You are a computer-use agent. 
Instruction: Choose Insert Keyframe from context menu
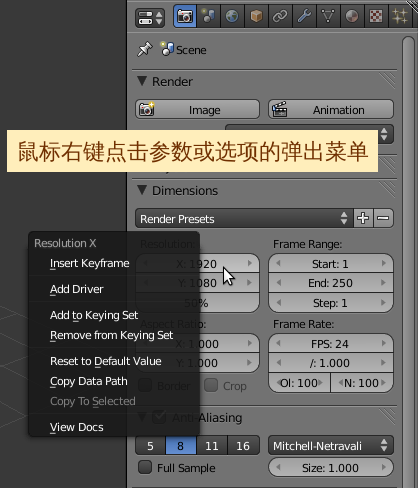click(89, 263)
